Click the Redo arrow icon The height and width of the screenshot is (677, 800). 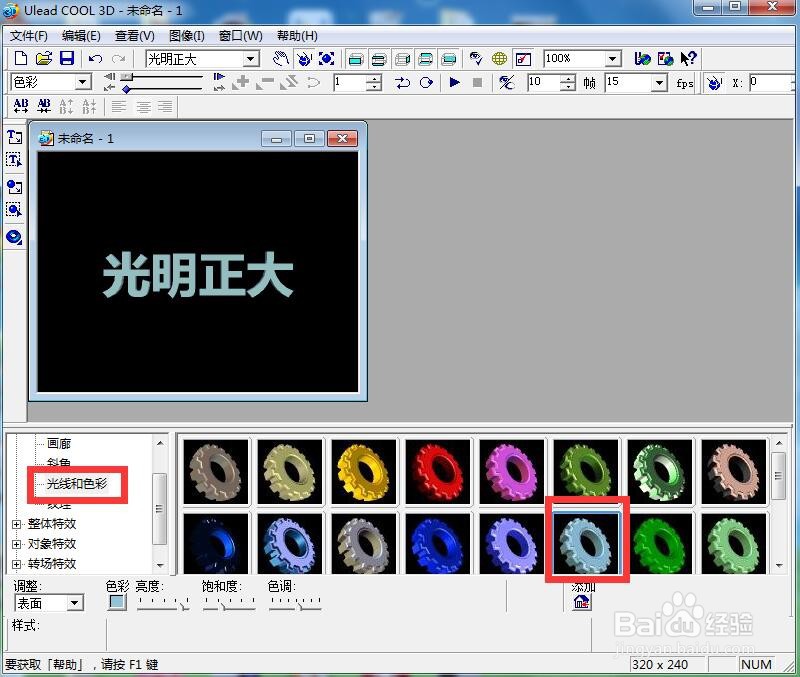pos(119,59)
